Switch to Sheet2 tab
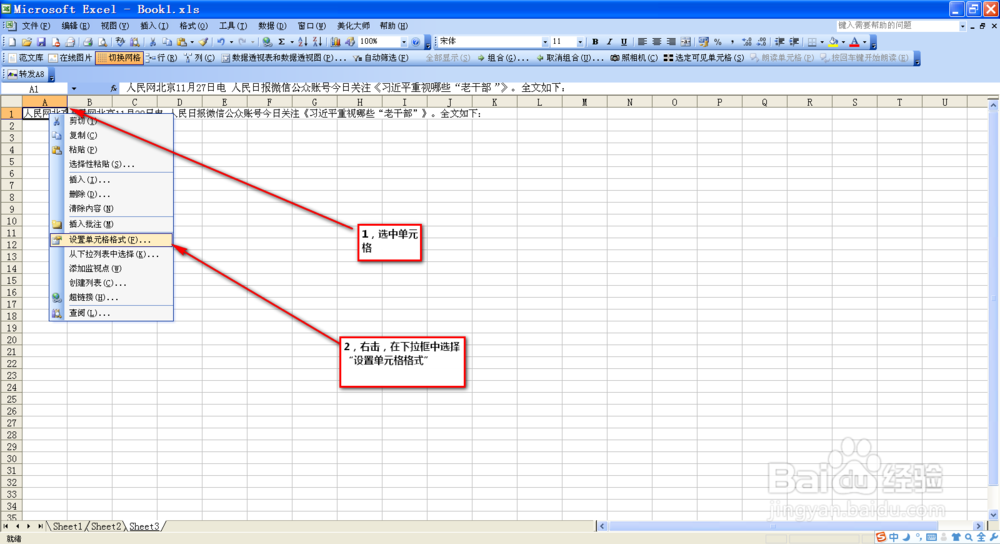 tap(105, 526)
